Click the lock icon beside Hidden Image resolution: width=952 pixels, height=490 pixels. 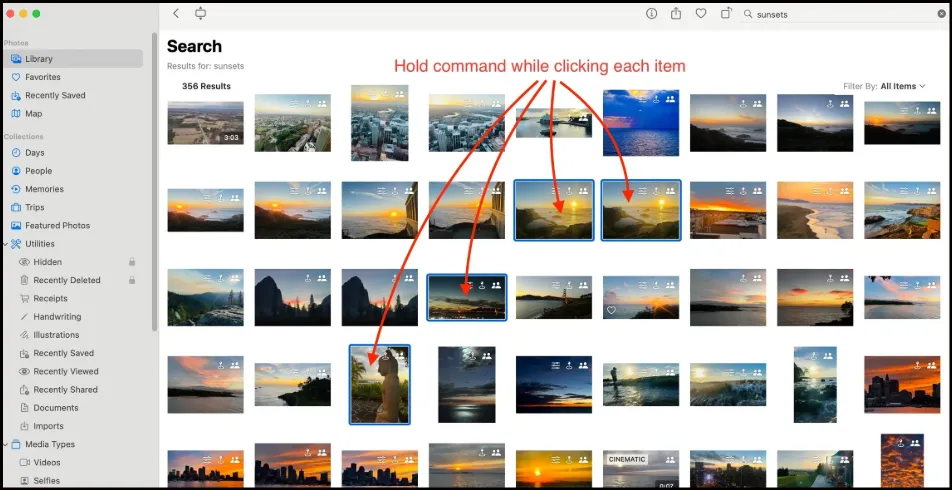[x=132, y=262]
